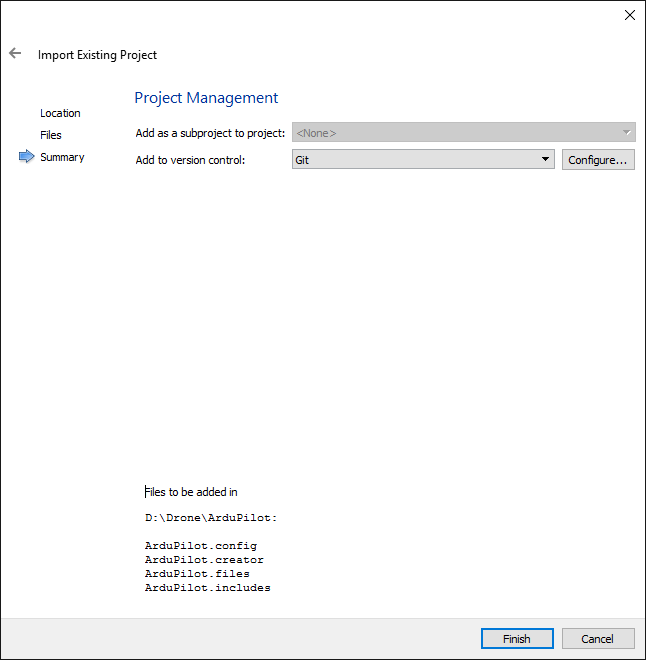Click ArduPilot.creator in the file list
646x660 pixels.
click(x=204, y=560)
